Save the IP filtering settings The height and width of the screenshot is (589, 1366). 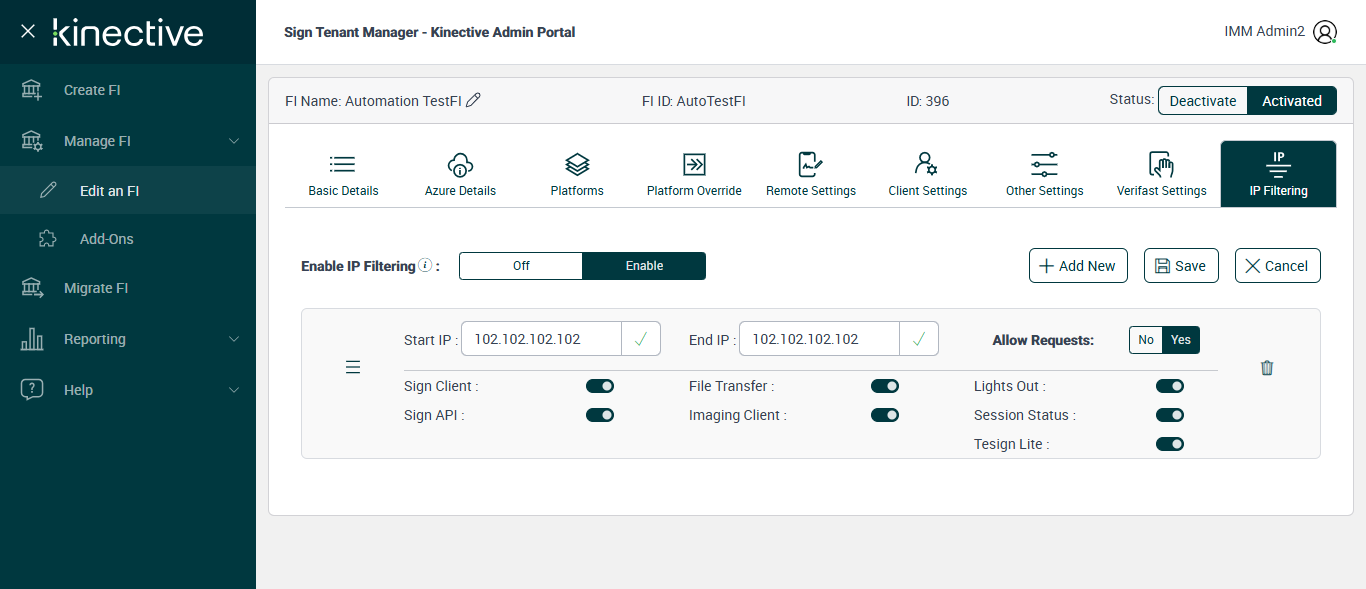pyautogui.click(x=1181, y=266)
